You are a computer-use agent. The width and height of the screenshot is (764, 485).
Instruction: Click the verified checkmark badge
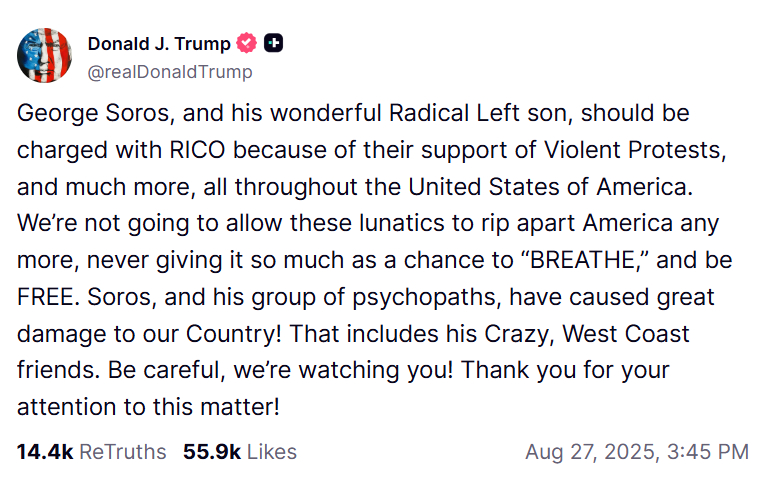coord(247,43)
